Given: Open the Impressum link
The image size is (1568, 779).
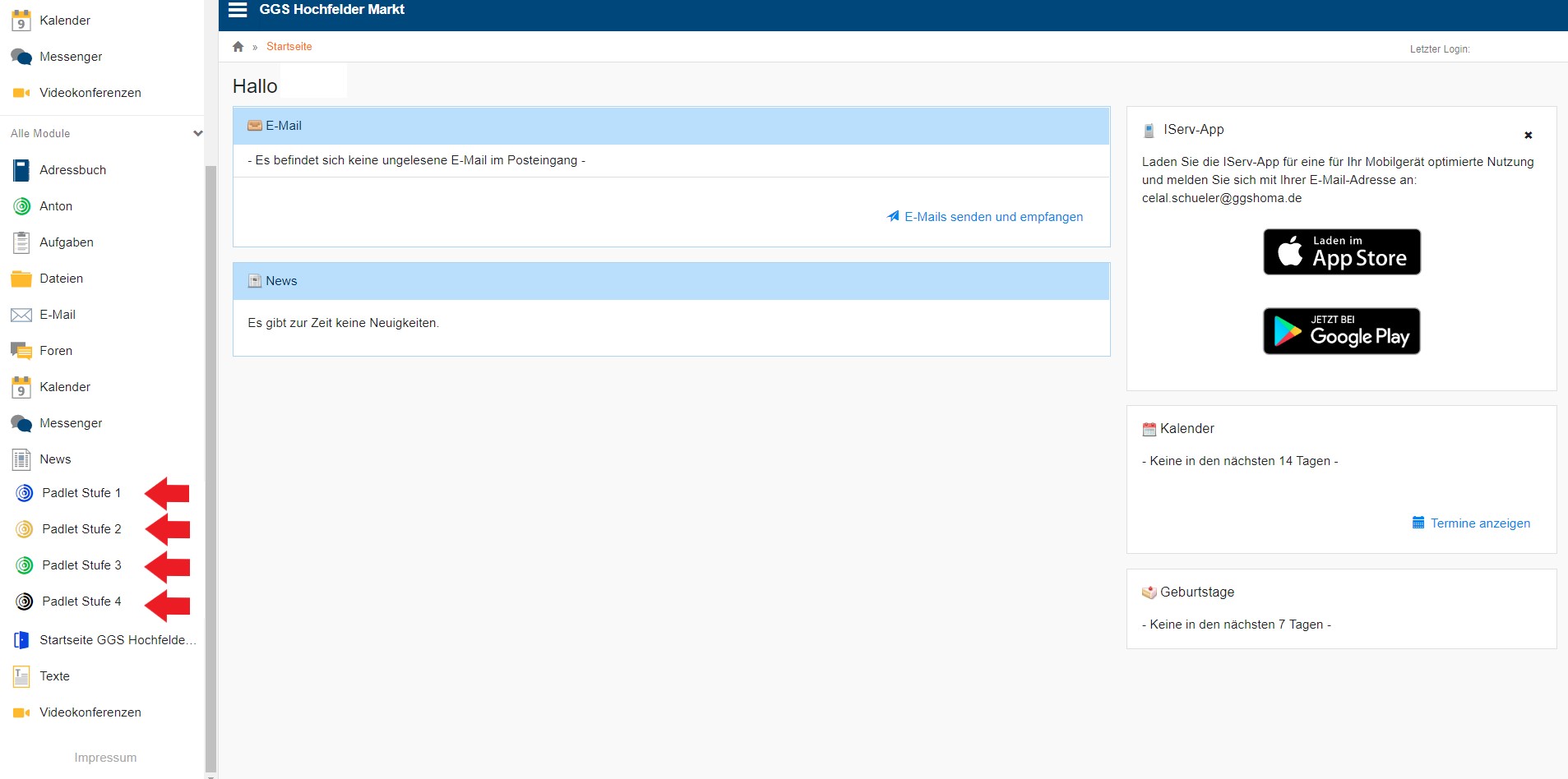Looking at the screenshot, I should click(105, 758).
